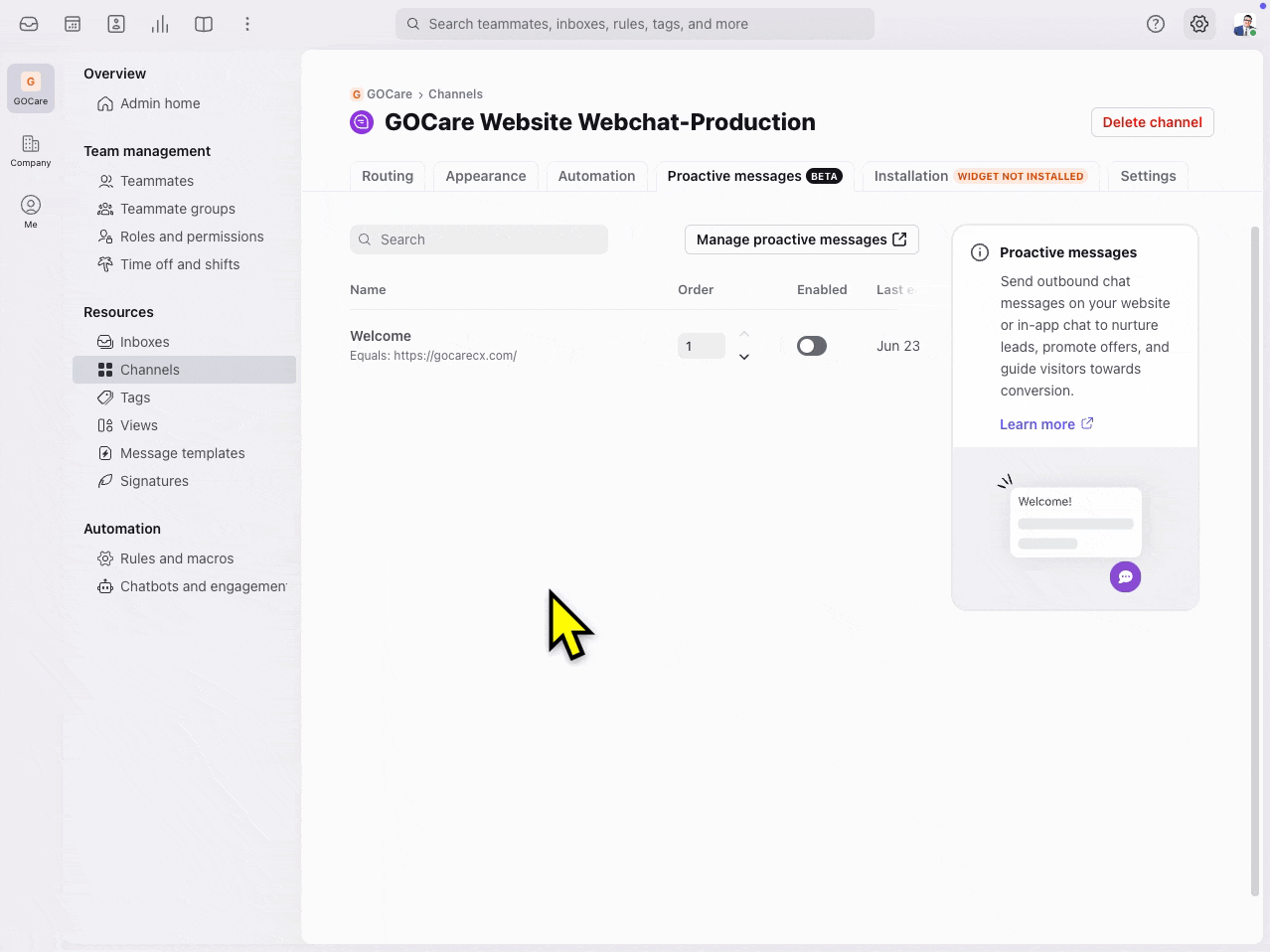This screenshot has height=952, width=1270.
Task: Click the Jun 23 date cell
Action: coord(898,346)
